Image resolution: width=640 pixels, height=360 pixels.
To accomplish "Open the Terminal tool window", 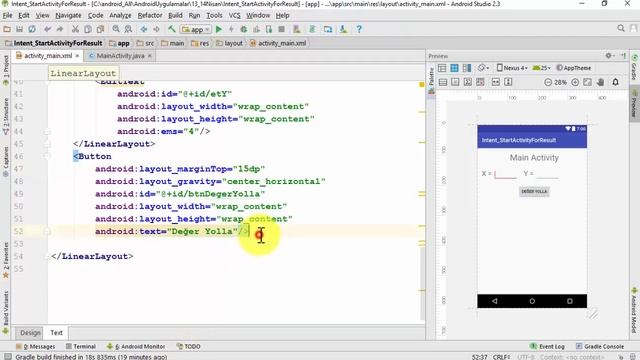I will point(80,347).
